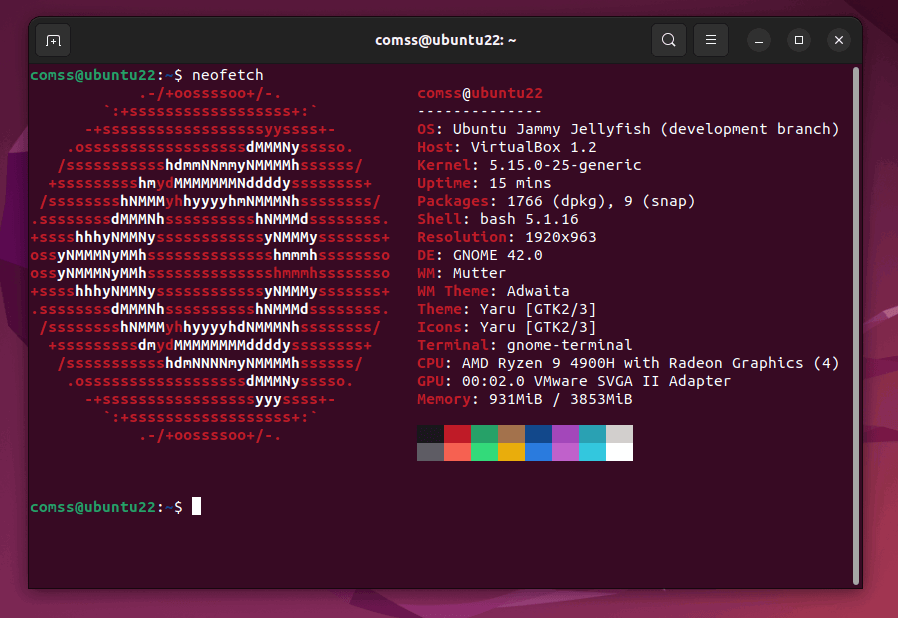Click the brown color block

[511, 434]
